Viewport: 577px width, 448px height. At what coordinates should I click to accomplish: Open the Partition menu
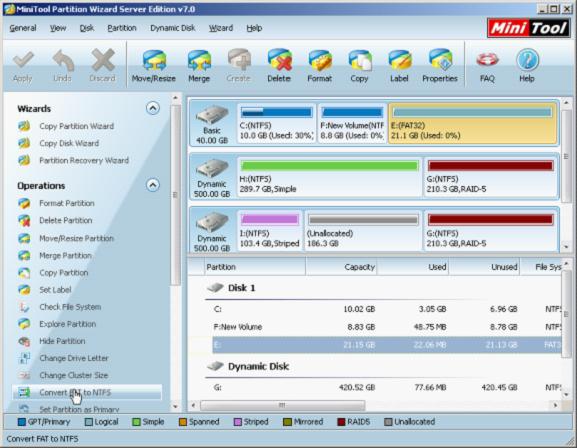pos(122,28)
